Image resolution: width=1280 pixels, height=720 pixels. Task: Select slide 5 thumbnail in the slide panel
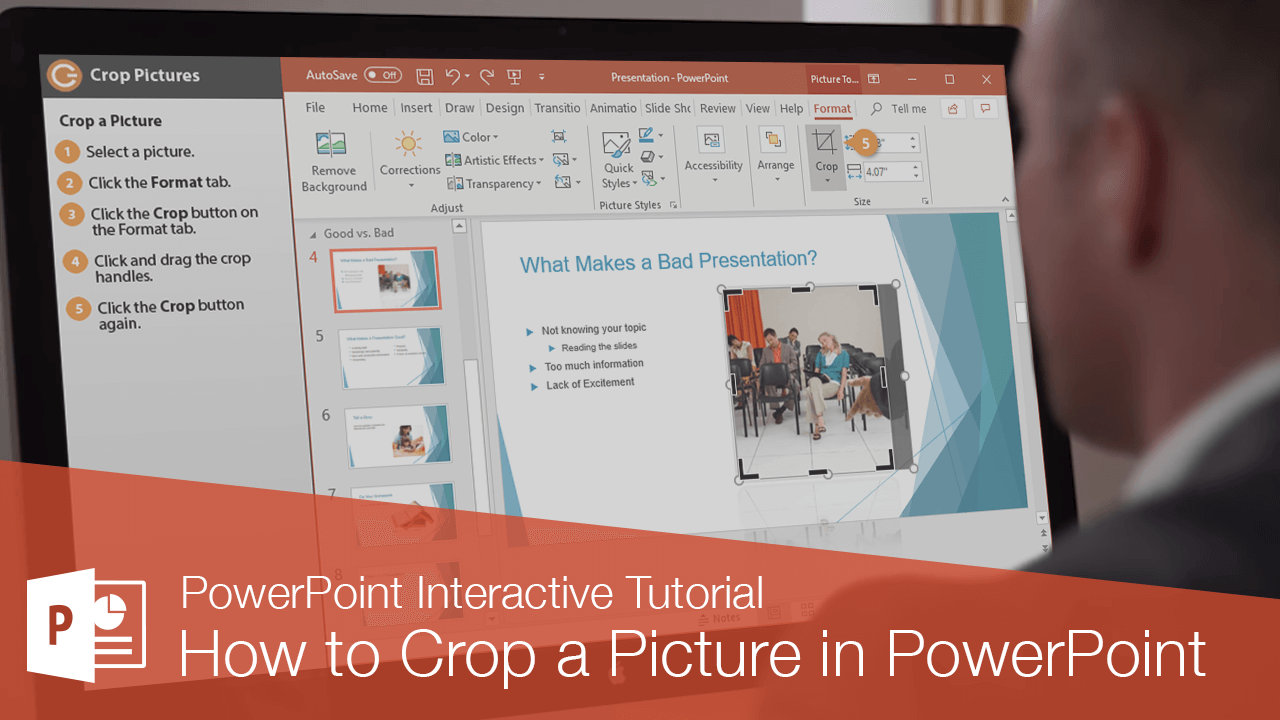392,357
